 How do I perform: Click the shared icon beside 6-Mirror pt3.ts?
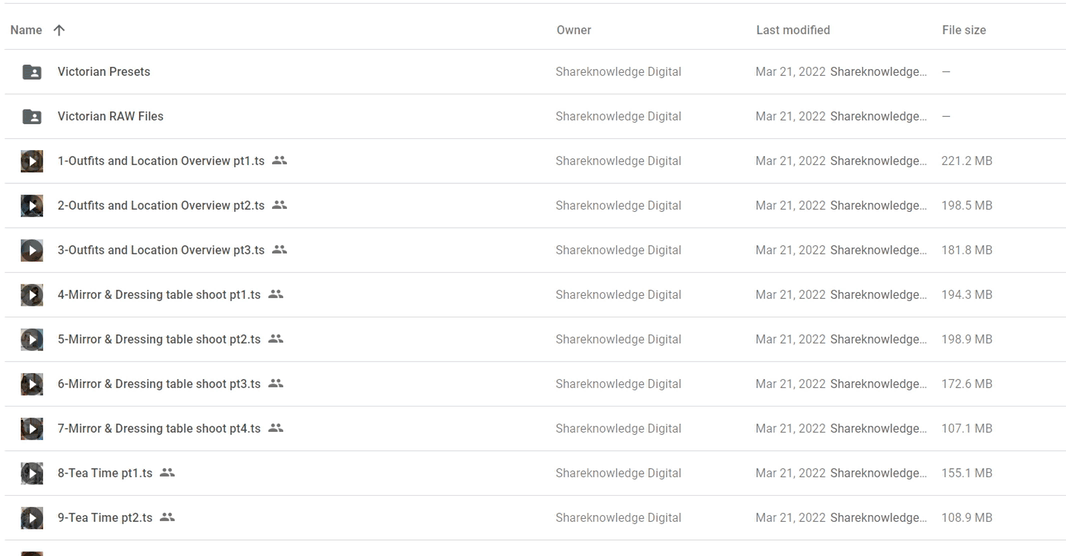(x=275, y=383)
